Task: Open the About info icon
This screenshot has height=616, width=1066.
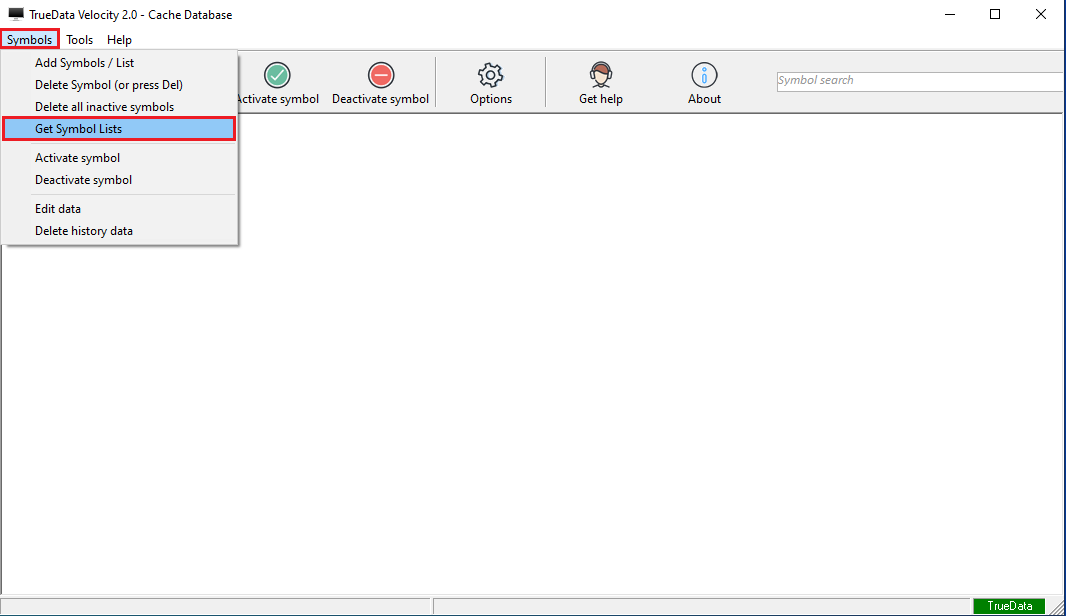Action: coord(704,75)
